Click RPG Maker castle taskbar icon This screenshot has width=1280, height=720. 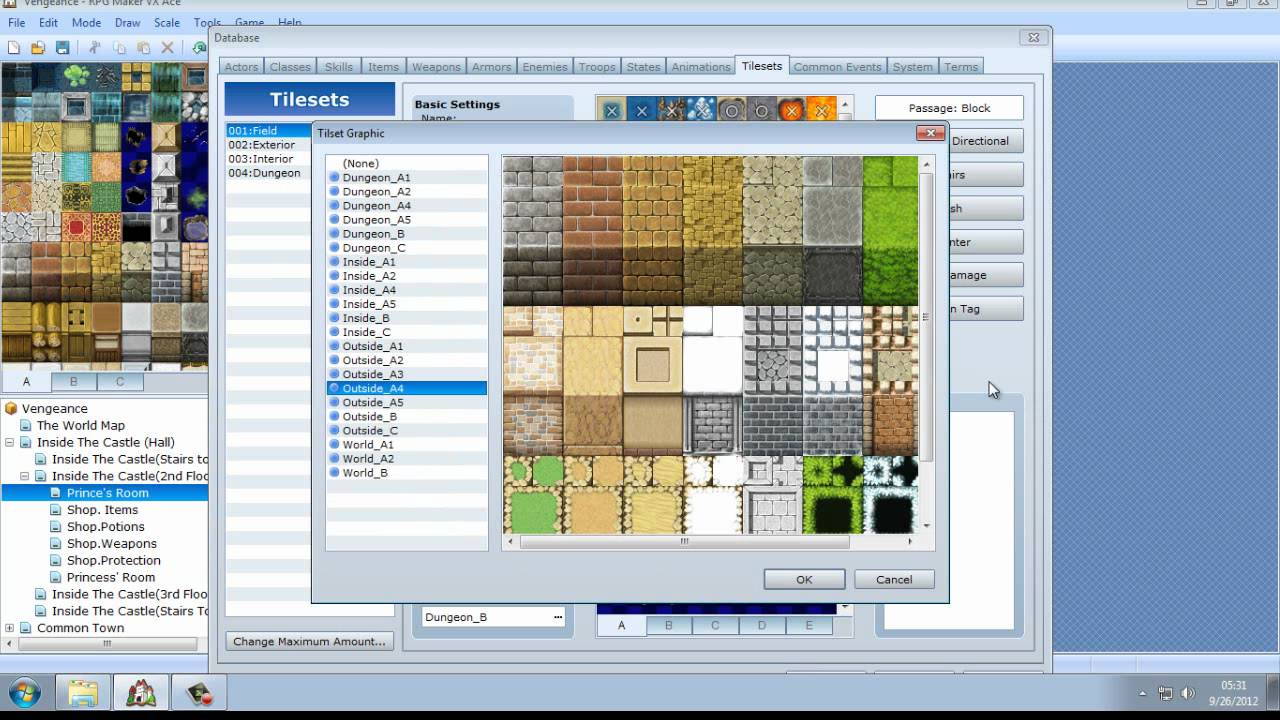point(141,692)
